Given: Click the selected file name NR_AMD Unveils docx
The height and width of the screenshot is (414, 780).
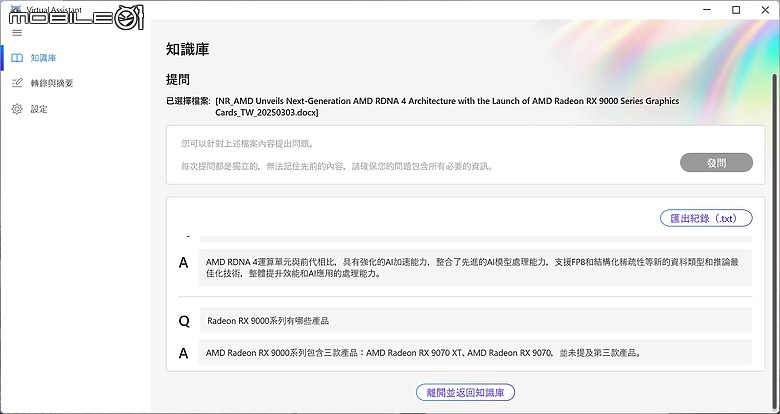Looking at the screenshot, I should (x=447, y=106).
